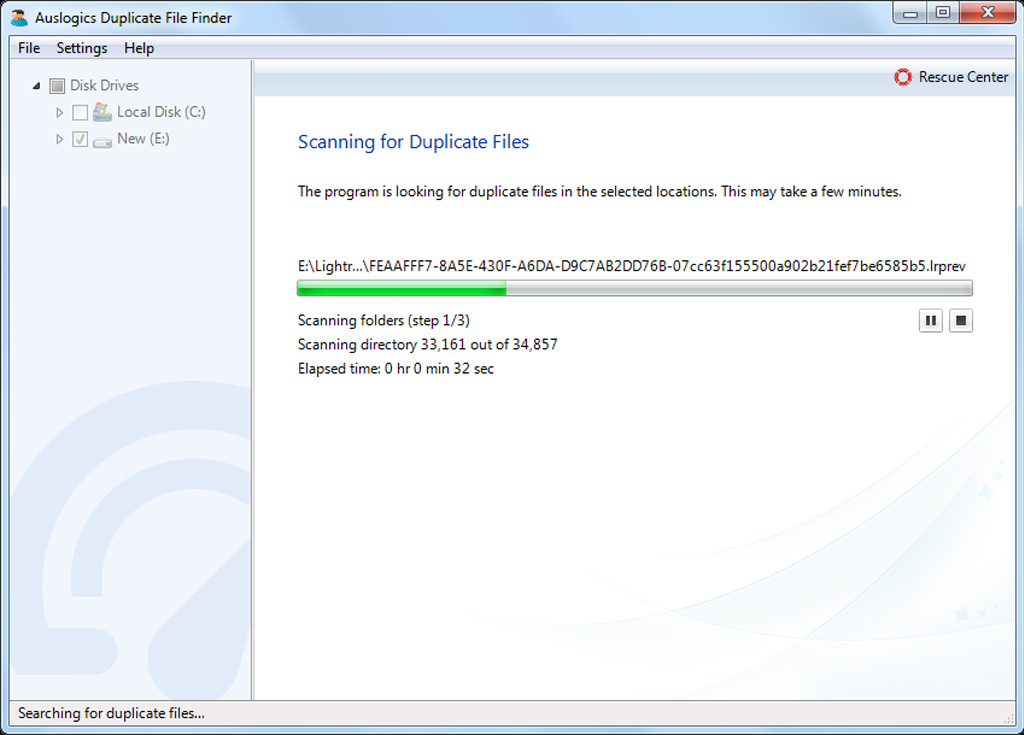This screenshot has height=735, width=1024.
Task: Open the File menu
Action: pos(29,48)
